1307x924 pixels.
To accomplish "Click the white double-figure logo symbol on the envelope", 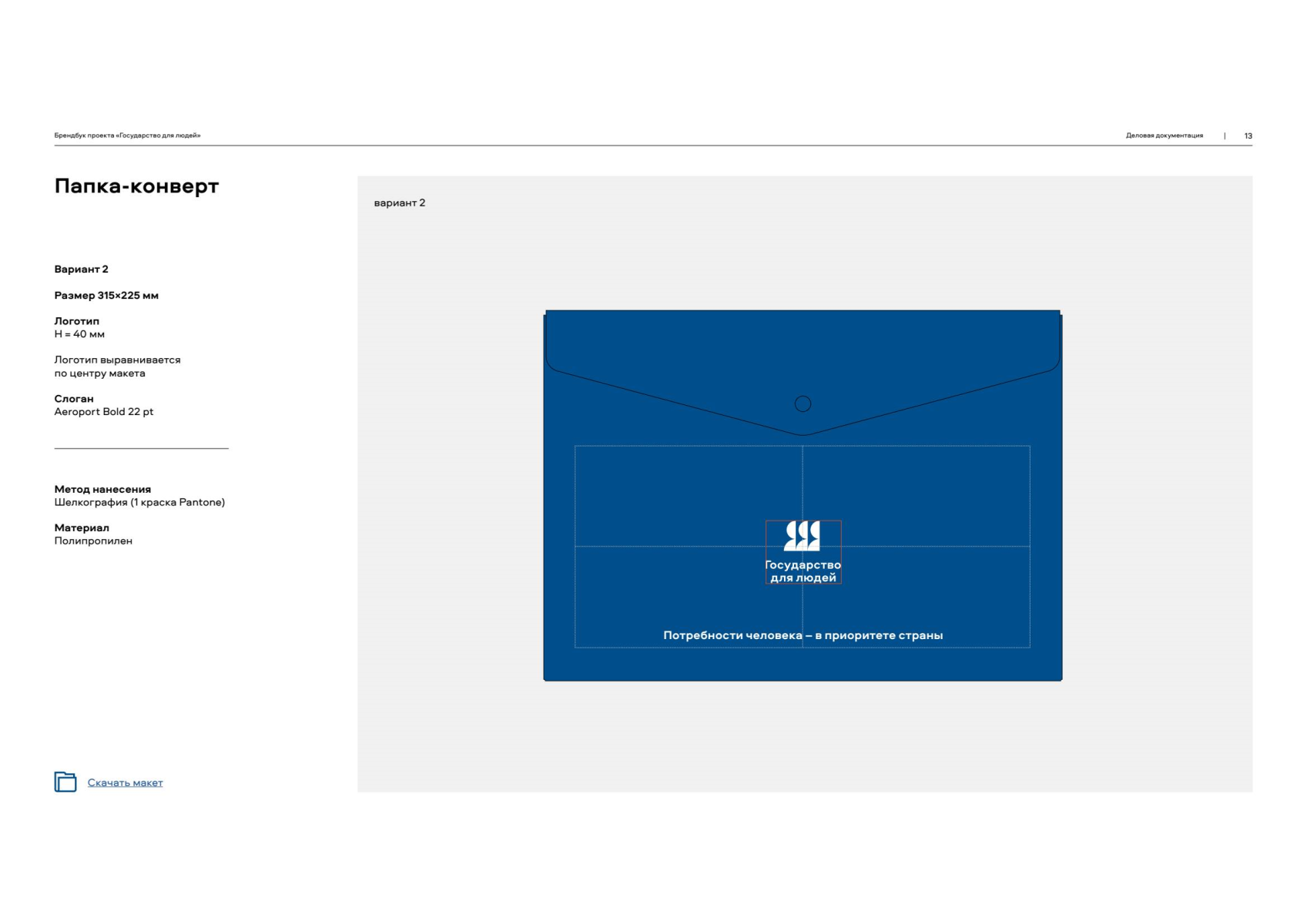I will [x=802, y=536].
